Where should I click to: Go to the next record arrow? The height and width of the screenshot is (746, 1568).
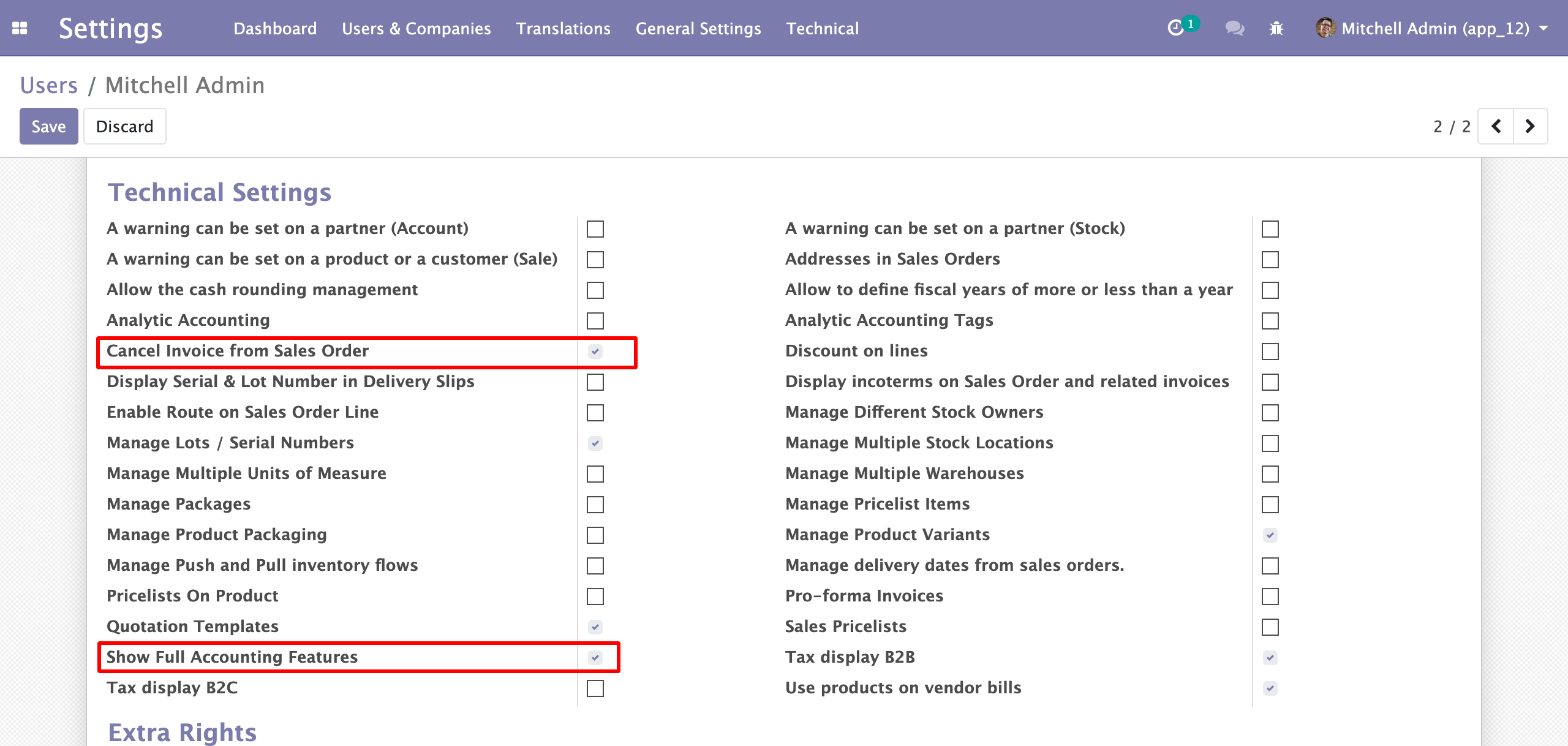click(x=1530, y=126)
